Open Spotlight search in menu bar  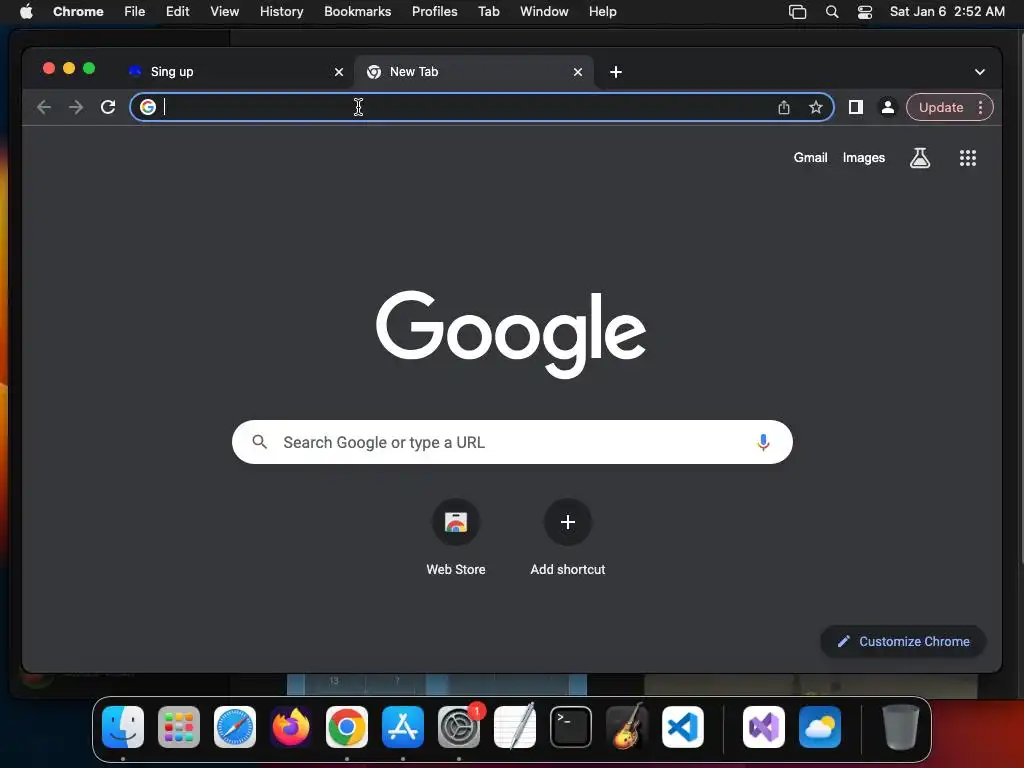click(x=831, y=12)
